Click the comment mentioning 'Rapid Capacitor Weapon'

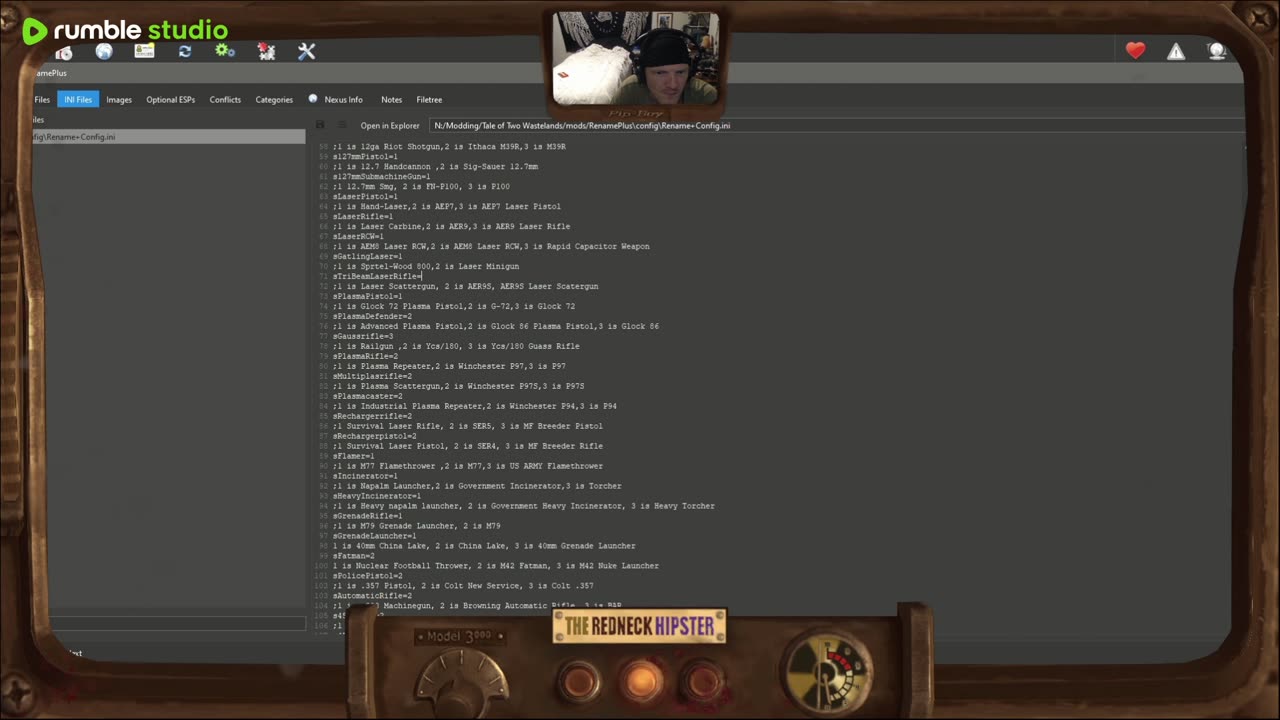coord(491,247)
